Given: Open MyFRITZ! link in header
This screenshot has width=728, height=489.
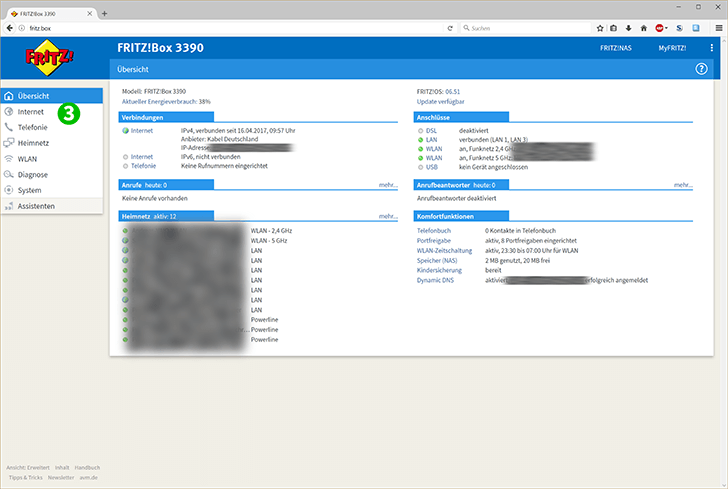Looking at the screenshot, I should click(x=672, y=48).
